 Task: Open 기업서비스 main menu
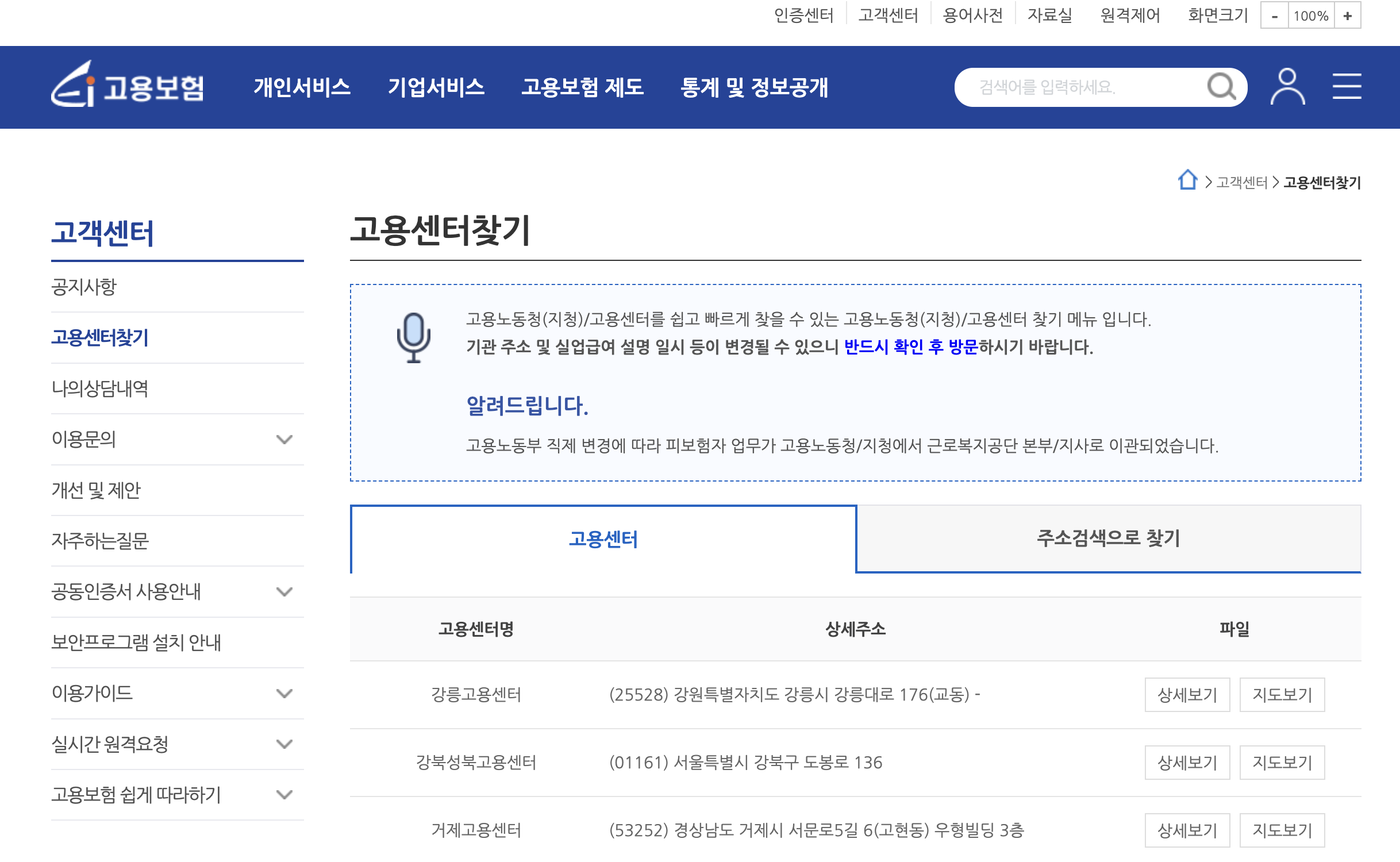pyautogui.click(x=436, y=87)
